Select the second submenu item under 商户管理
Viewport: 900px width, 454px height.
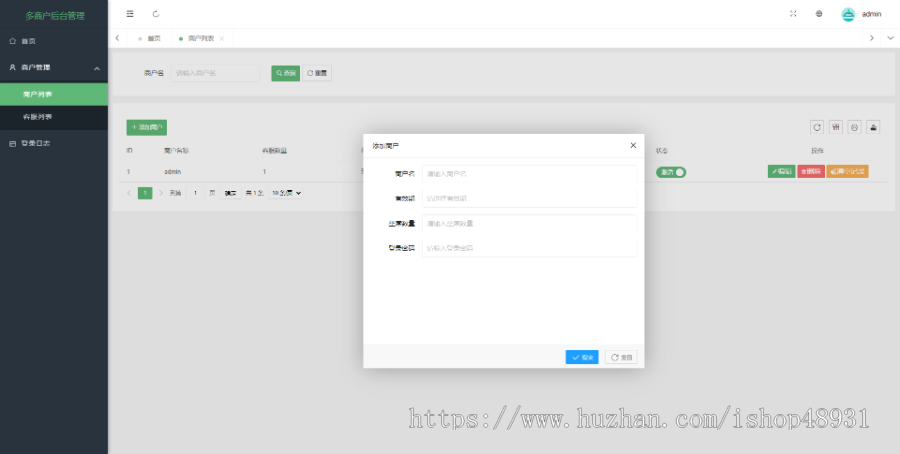54,117
